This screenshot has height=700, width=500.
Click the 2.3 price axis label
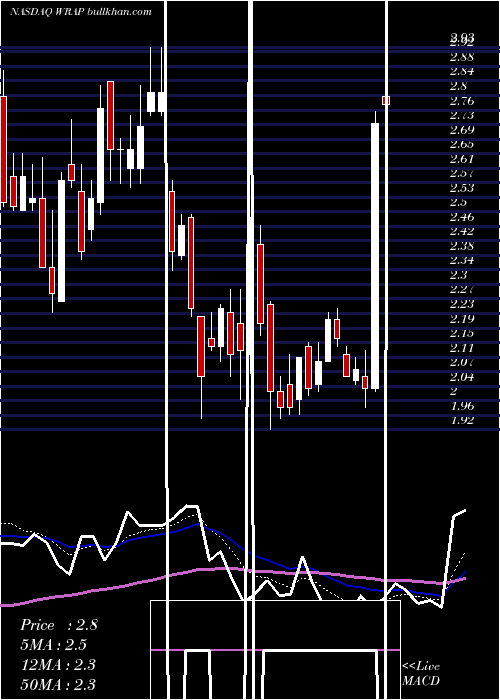point(459,275)
